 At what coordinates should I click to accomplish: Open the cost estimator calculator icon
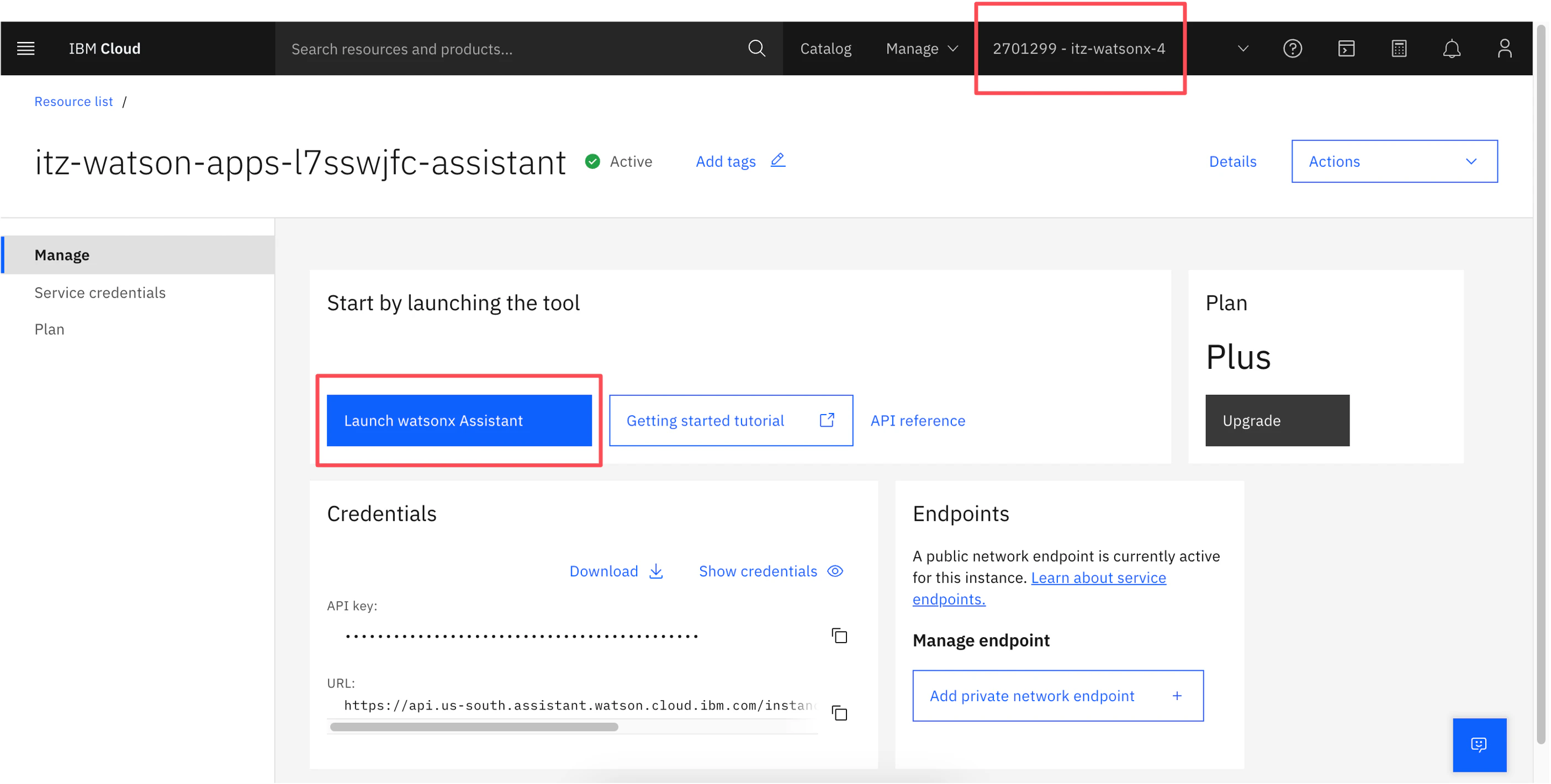1399,48
